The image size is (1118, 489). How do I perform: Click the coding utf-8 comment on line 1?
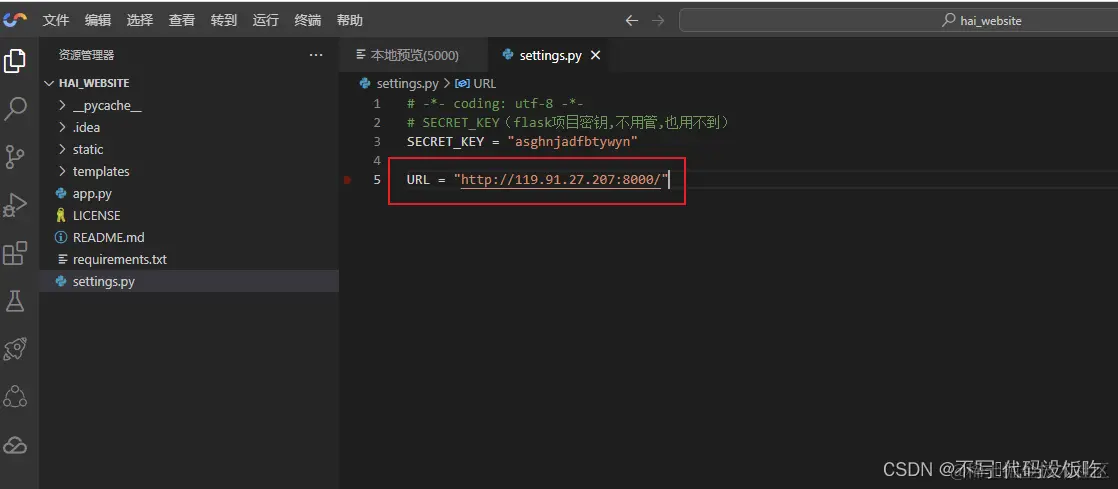tap(496, 103)
